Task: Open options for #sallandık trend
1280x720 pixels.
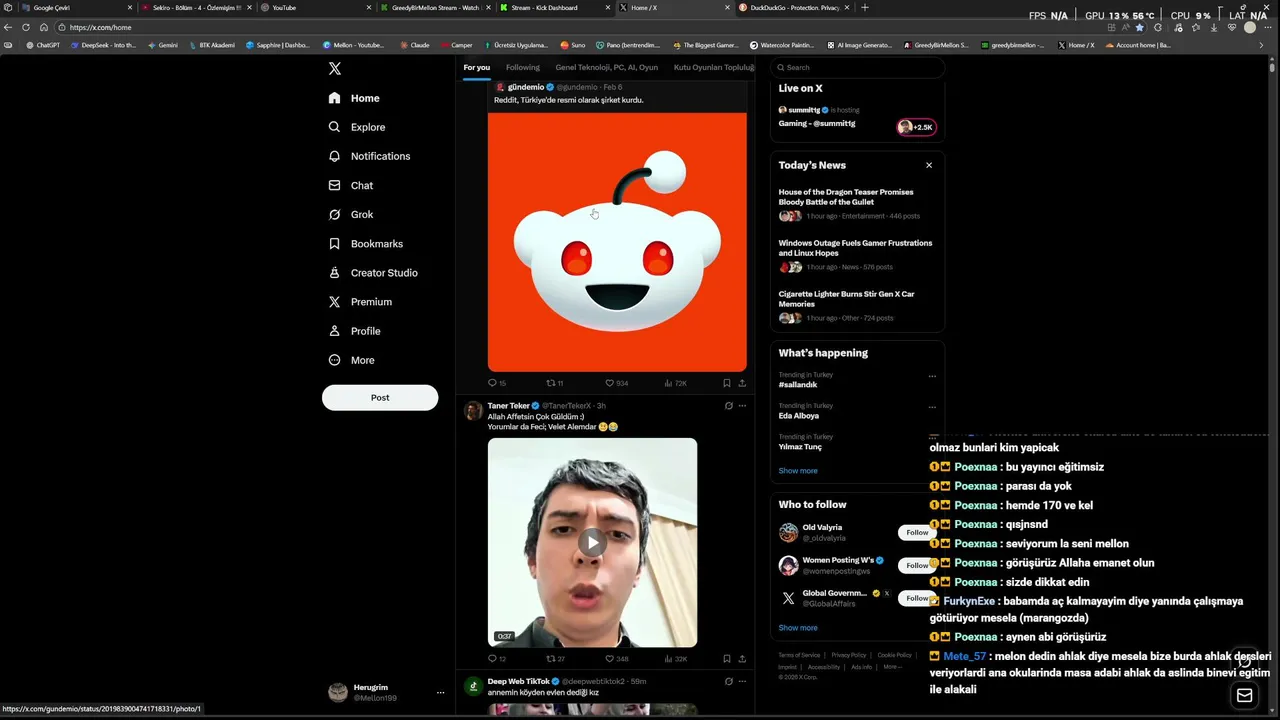Action: click(x=932, y=376)
